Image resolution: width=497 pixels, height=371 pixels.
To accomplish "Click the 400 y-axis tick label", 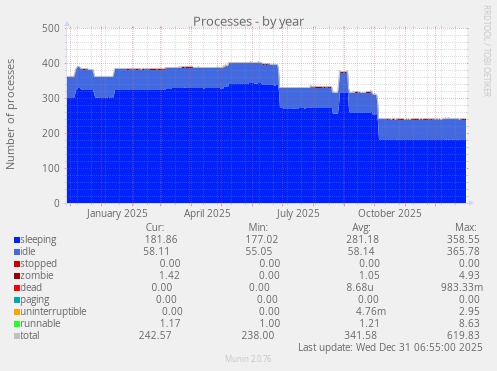I will (51, 63).
